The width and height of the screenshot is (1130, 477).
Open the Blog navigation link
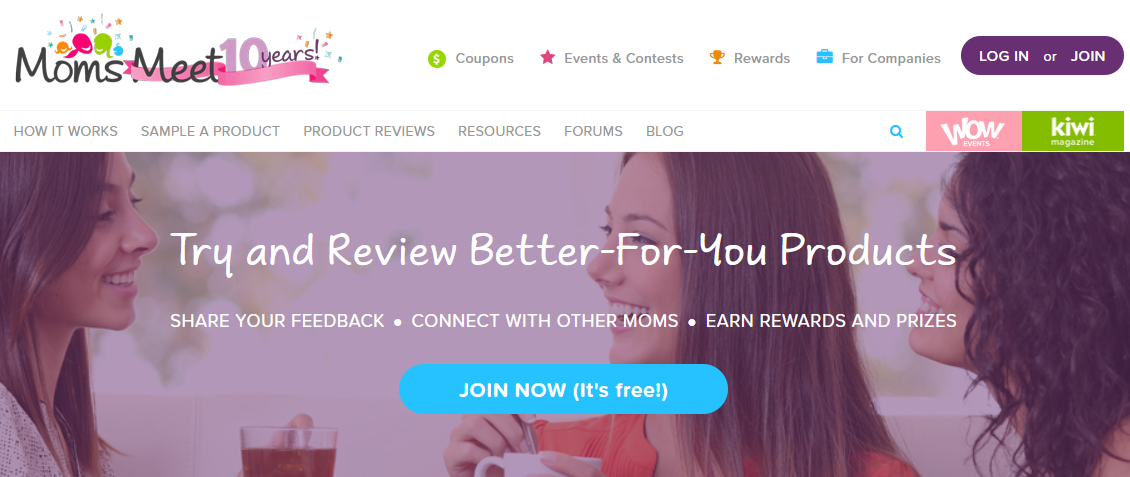tap(664, 131)
